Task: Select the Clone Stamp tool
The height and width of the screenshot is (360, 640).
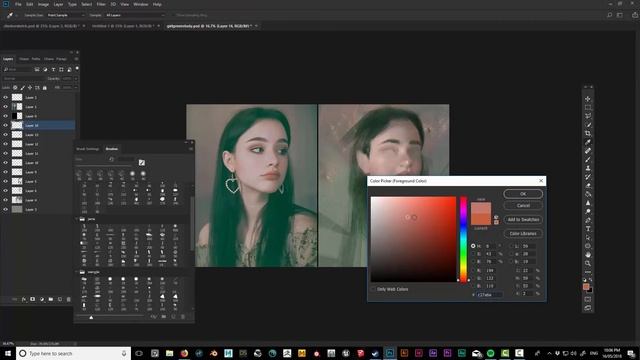Action: point(588,168)
